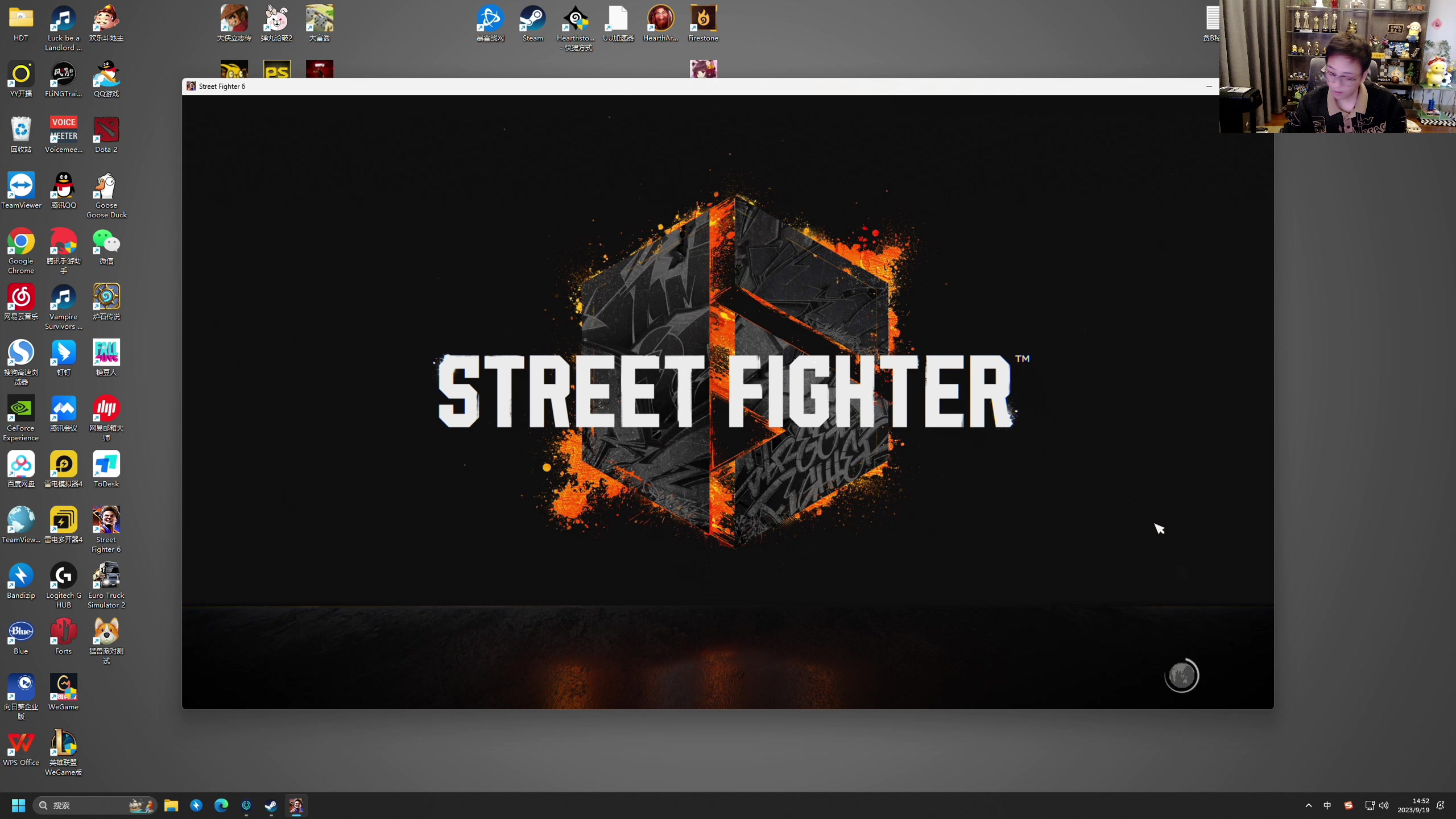Select the Goose Goose Duck shortcut

point(106,196)
